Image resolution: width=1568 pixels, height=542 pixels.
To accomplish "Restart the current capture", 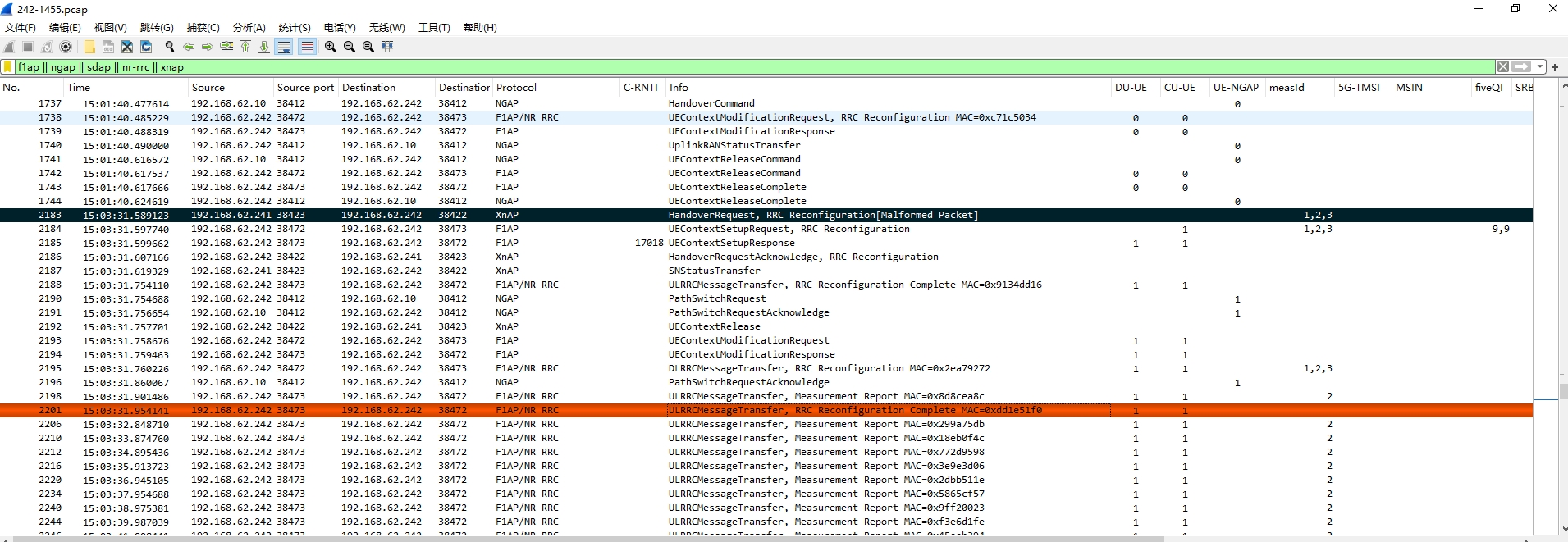I will tap(47, 47).
